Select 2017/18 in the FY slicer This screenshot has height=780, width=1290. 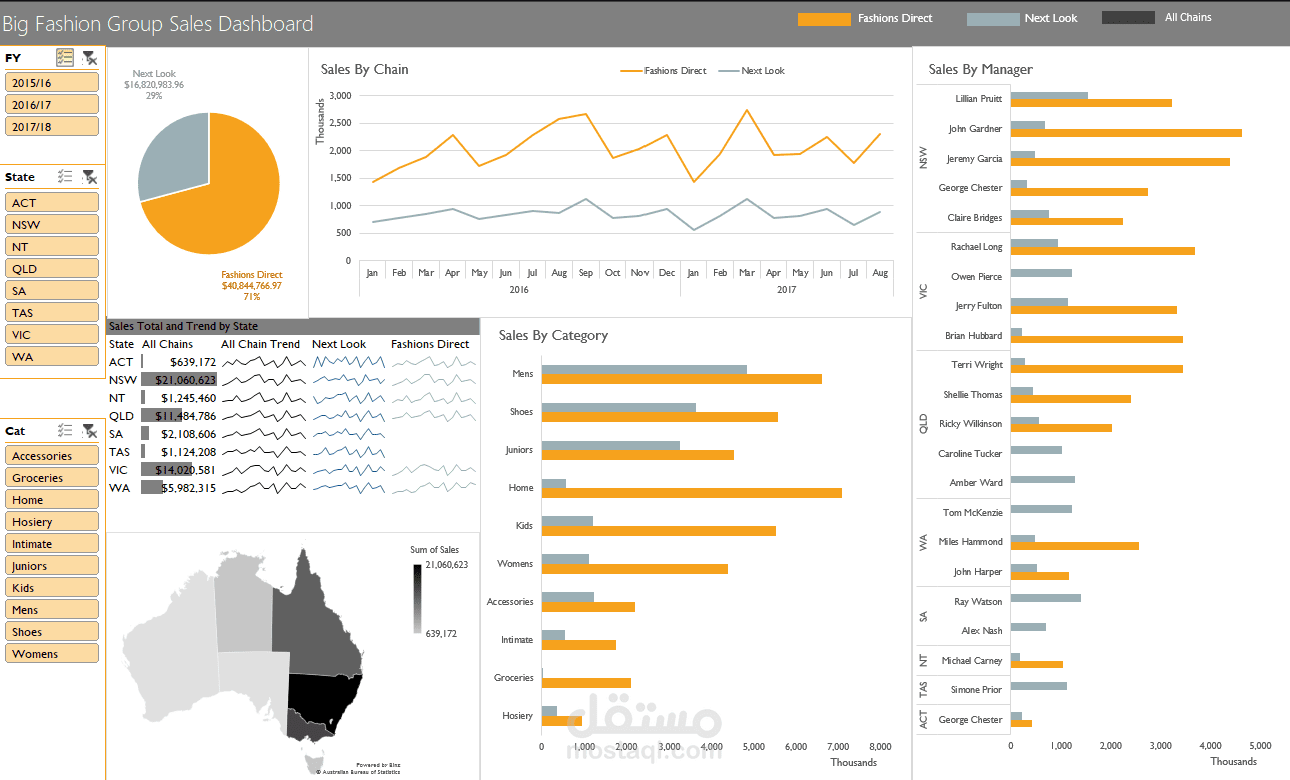pyautogui.click(x=51, y=126)
